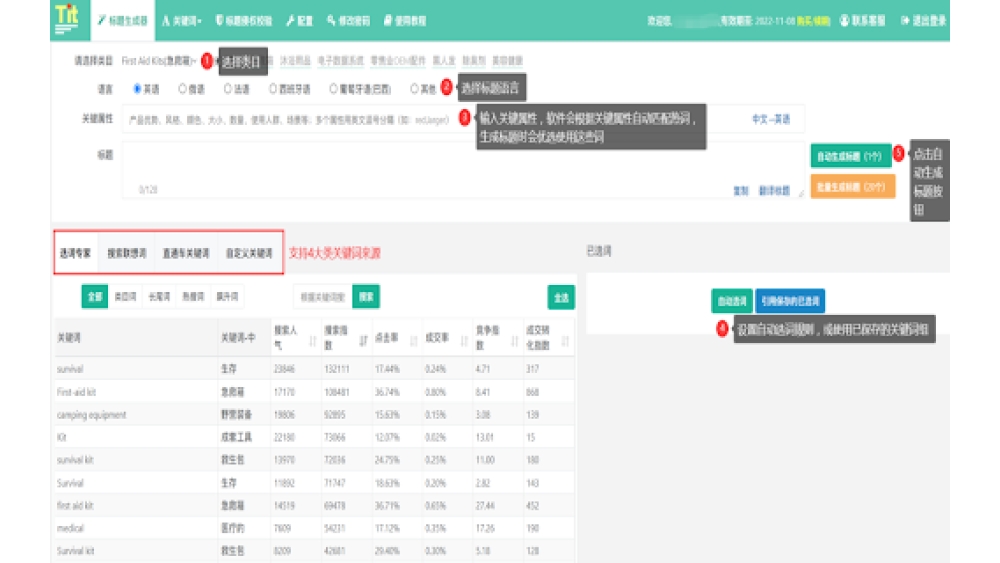Open the First Aid Kits category dropdown
Screen dimensions: 1000x563
pos(158,61)
